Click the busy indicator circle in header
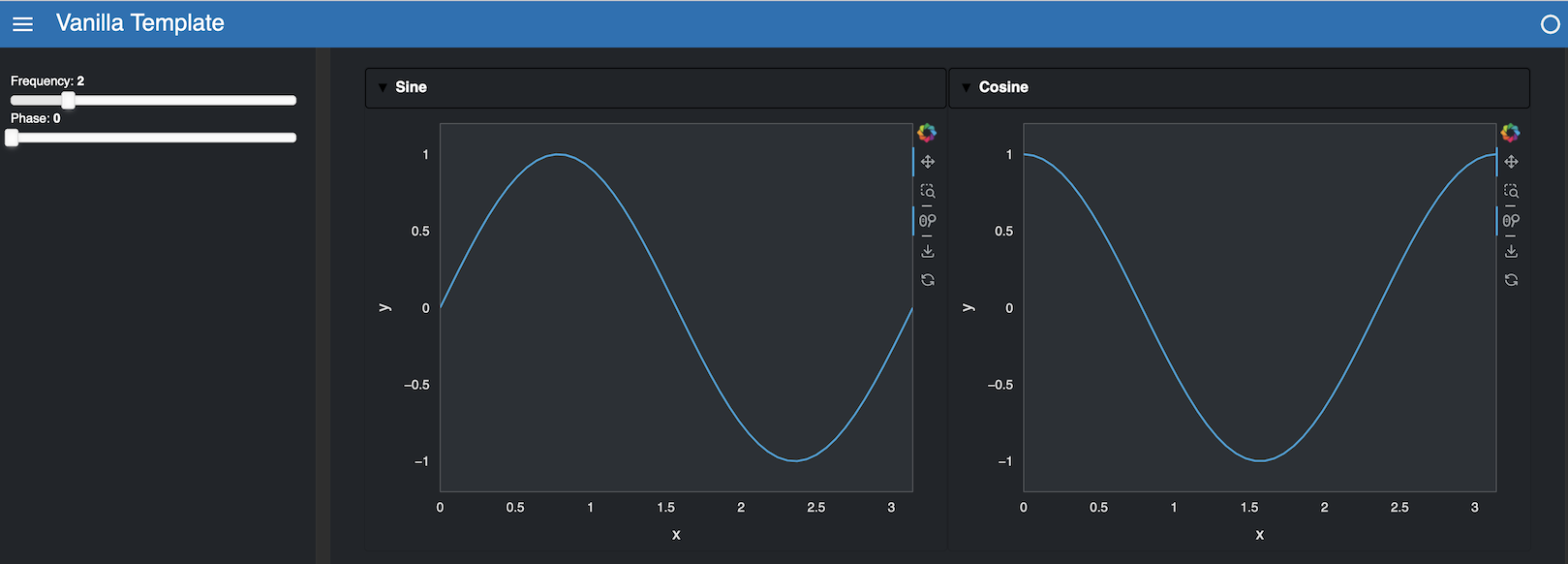The height and width of the screenshot is (564, 1568). [x=1550, y=24]
